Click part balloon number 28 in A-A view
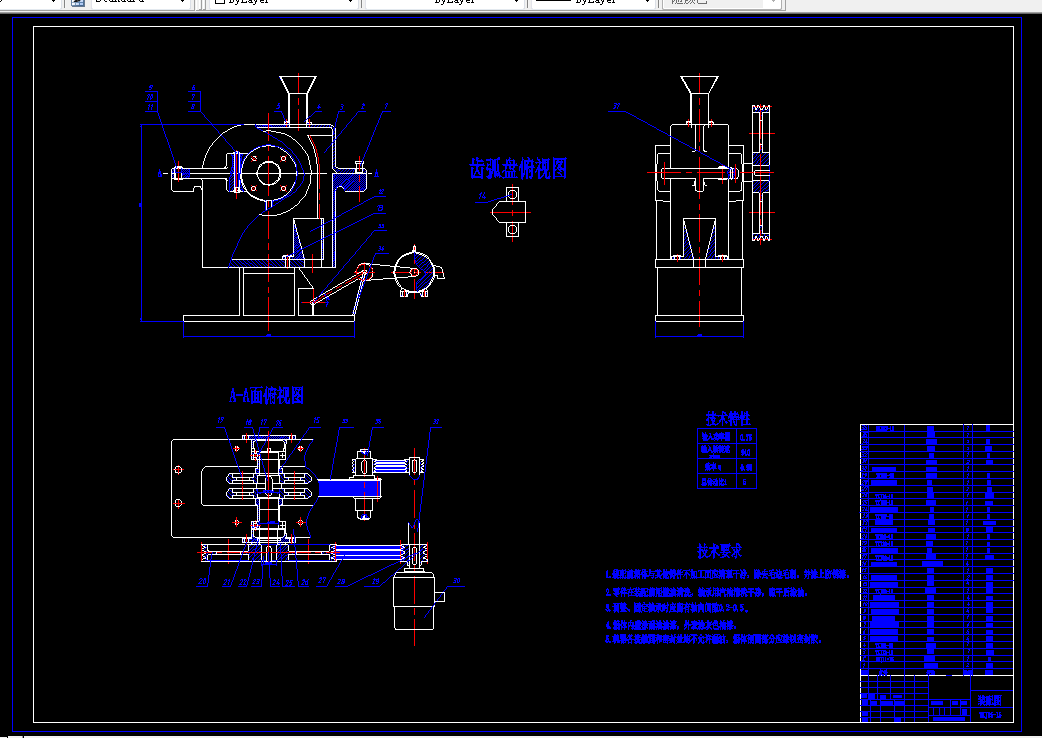Screen dimensions: 1042x738 click(341, 581)
